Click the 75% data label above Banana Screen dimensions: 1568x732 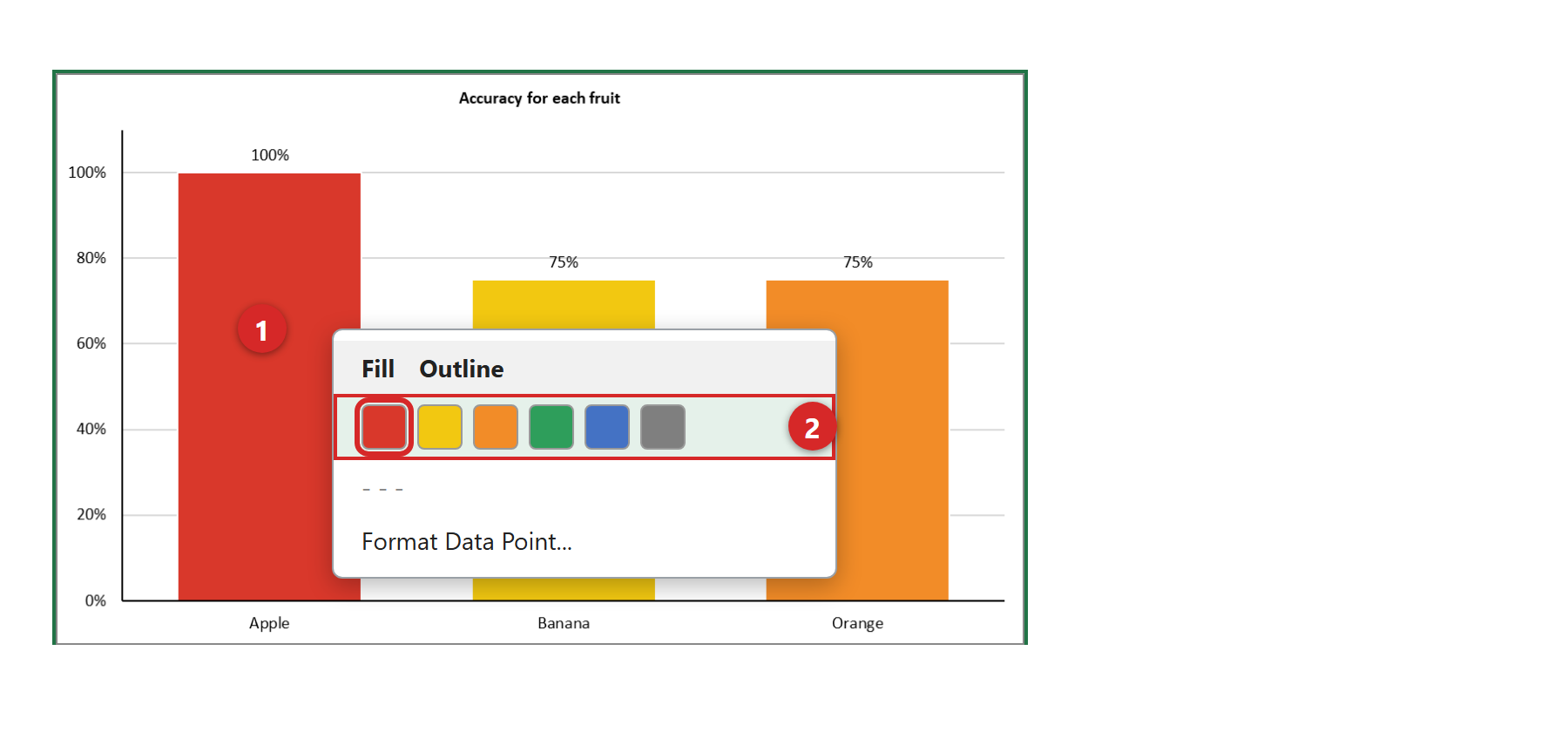[x=564, y=262]
